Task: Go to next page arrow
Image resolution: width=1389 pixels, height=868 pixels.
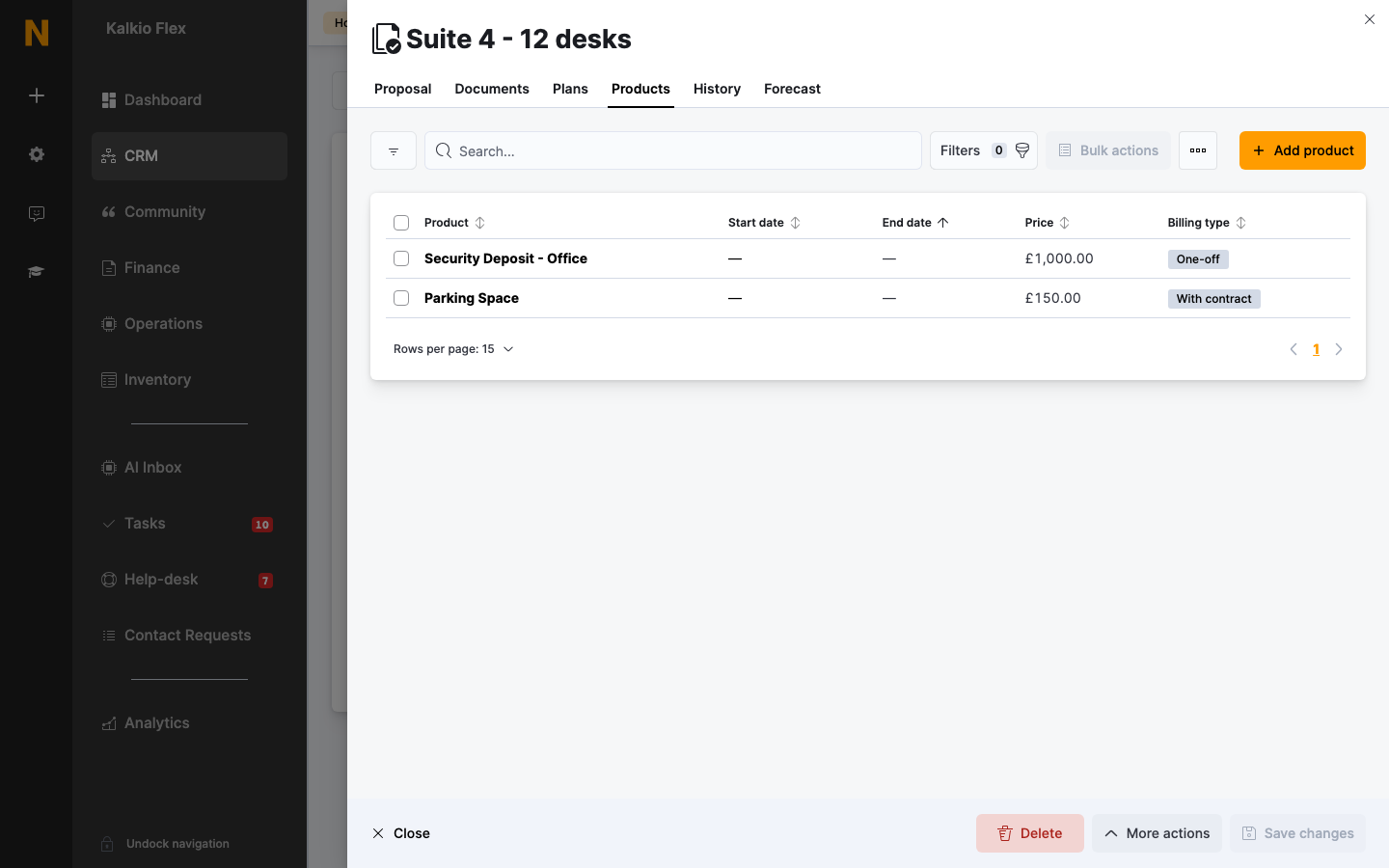Action: pos(1339,349)
